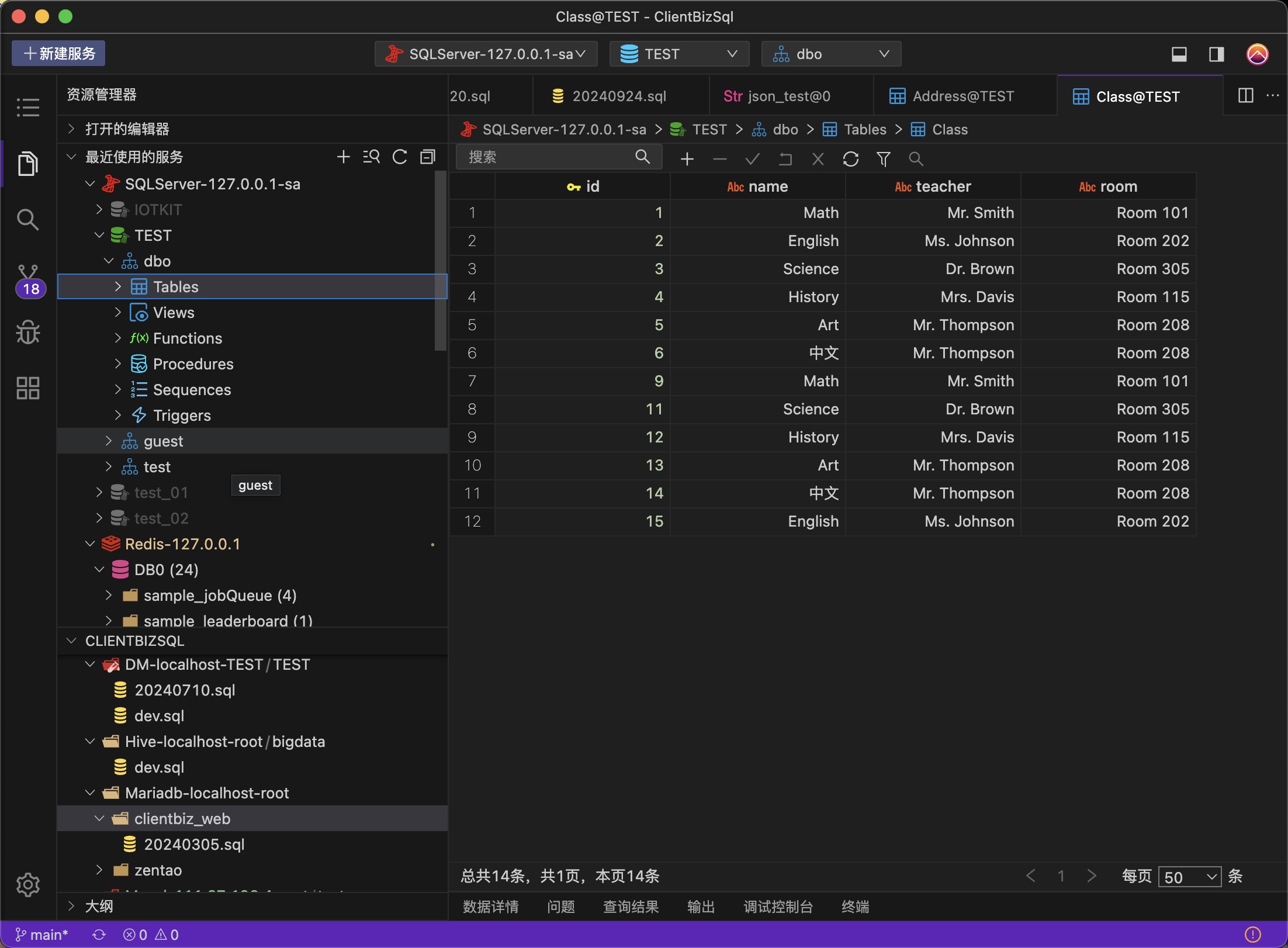
Task: Open rows-per-page 50 dropdown
Action: point(1189,877)
